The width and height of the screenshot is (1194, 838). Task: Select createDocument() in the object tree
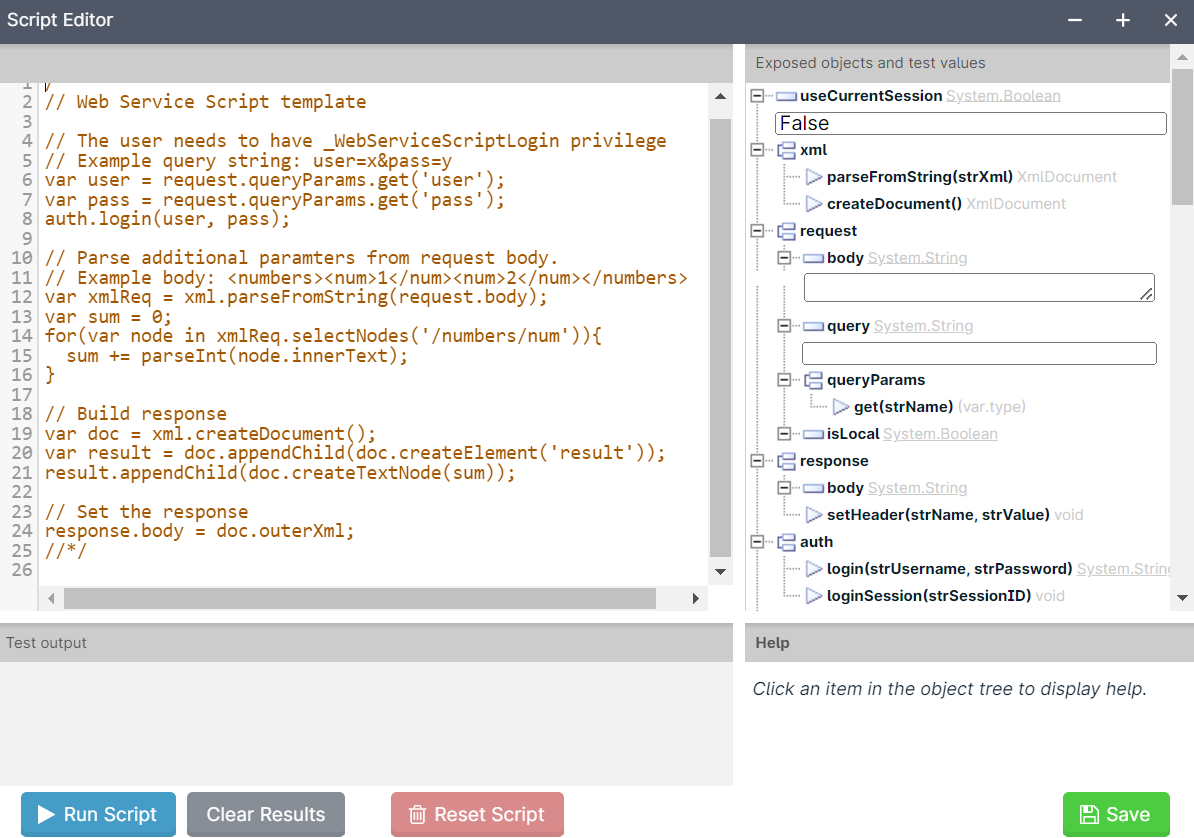coord(895,204)
